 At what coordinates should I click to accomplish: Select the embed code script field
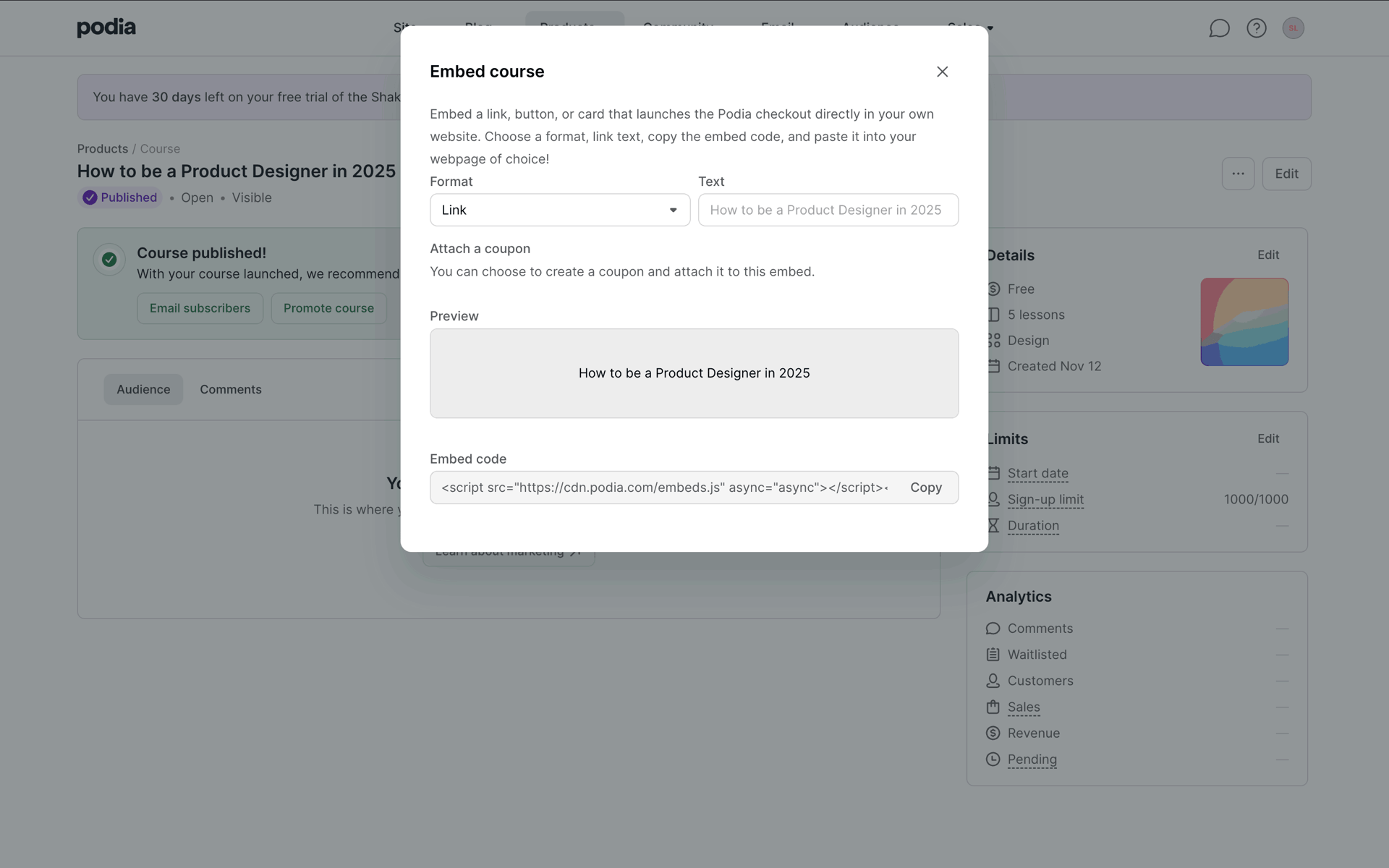point(664,488)
